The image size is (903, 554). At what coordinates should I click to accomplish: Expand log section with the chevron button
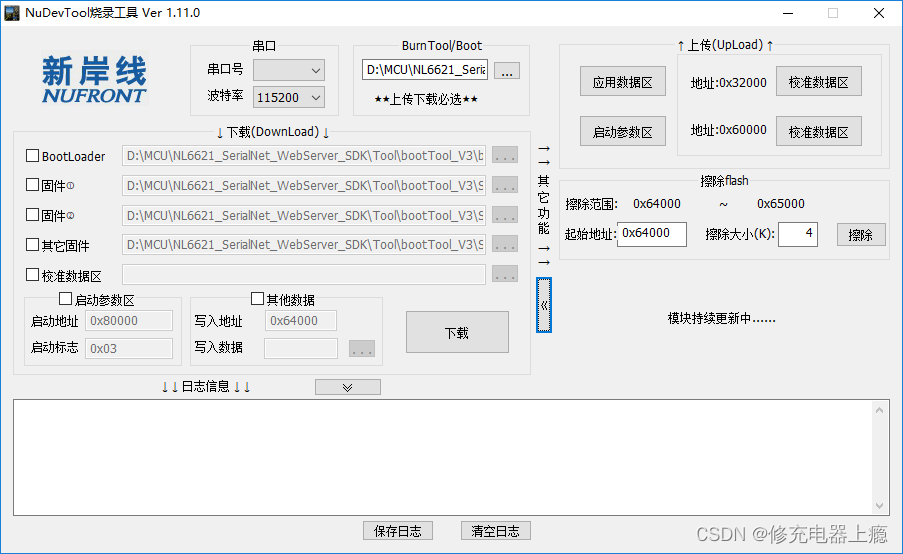click(x=347, y=387)
